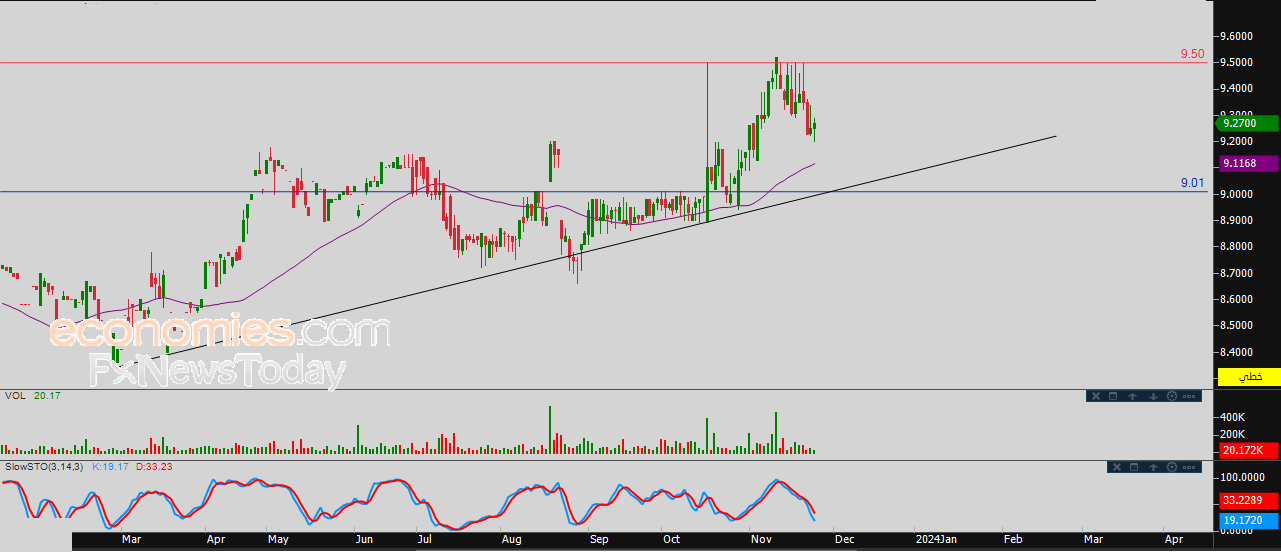
Task: Move the SlowSTO panel up
Action: click(x=1153, y=467)
